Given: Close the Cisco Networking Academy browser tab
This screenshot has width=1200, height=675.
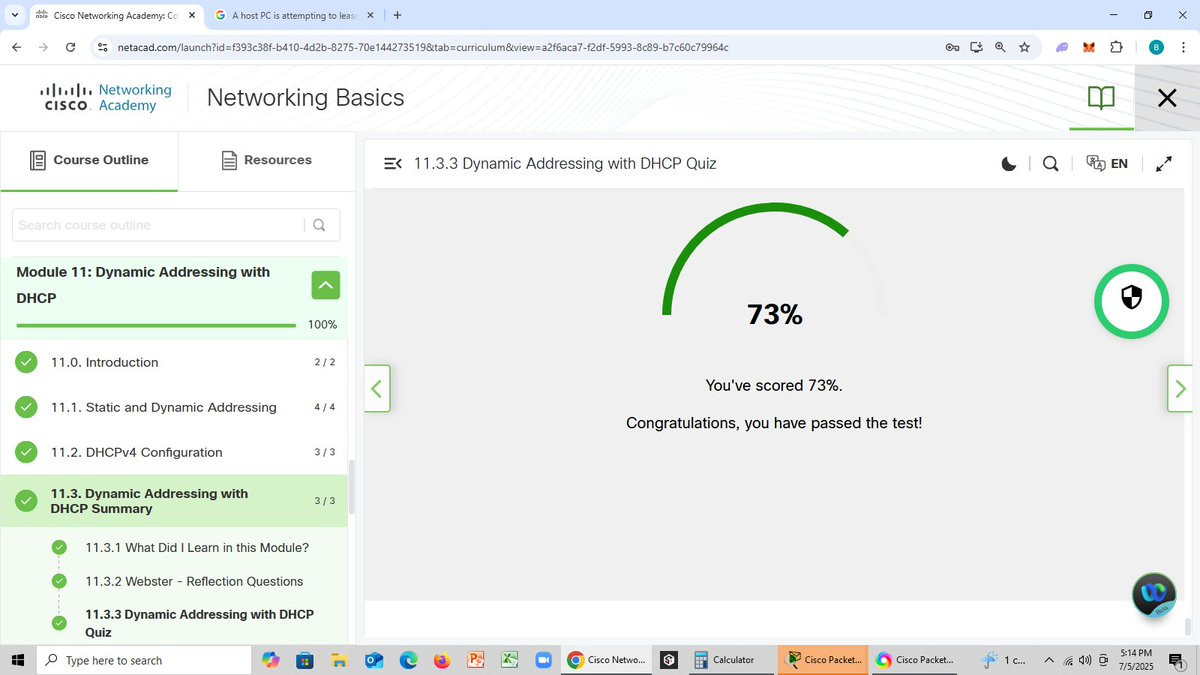Looking at the screenshot, I should click(x=192, y=15).
